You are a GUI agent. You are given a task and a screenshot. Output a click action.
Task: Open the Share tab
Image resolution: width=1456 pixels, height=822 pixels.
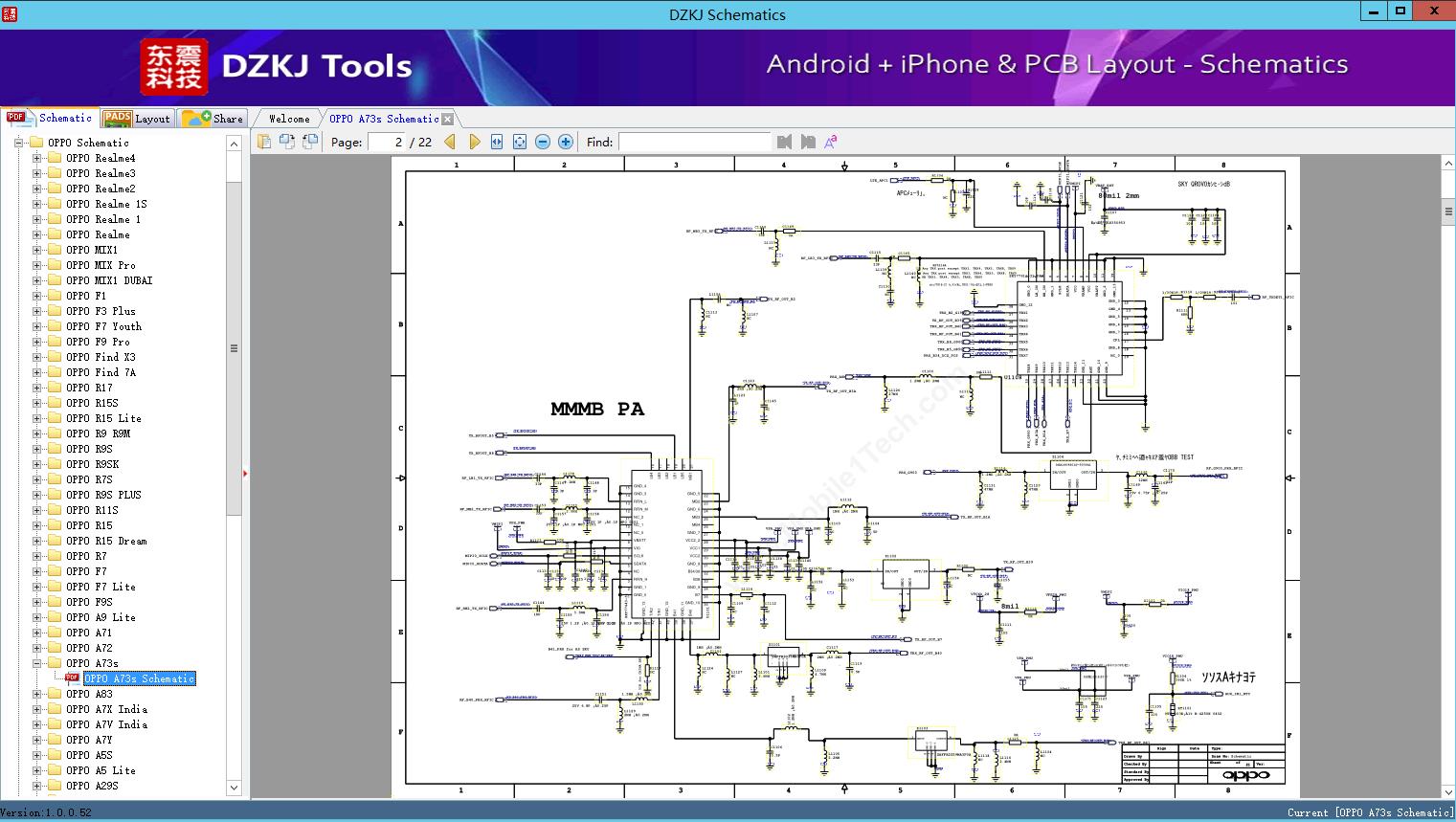pos(213,119)
